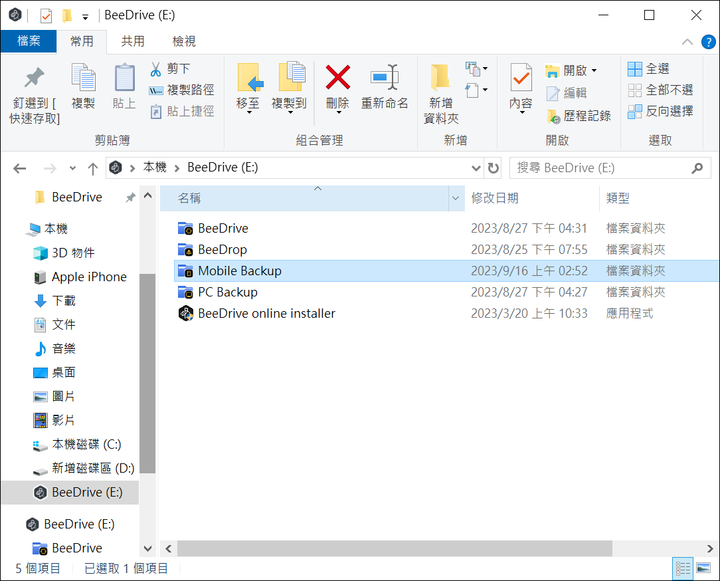Open the easy access dropdown in ribbon
The width and height of the screenshot is (720, 581).
click(476, 90)
